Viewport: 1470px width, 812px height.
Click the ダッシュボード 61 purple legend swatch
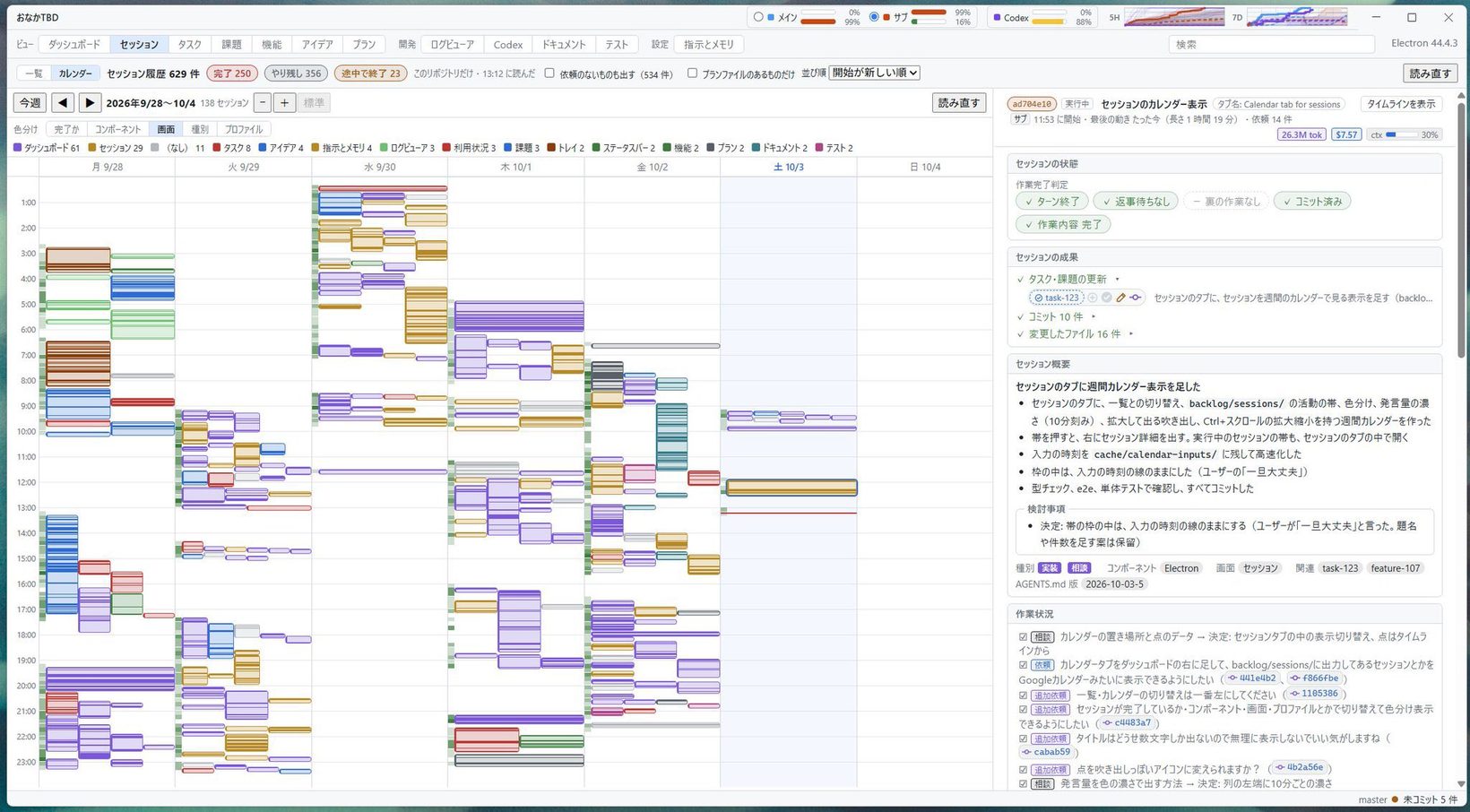17,148
